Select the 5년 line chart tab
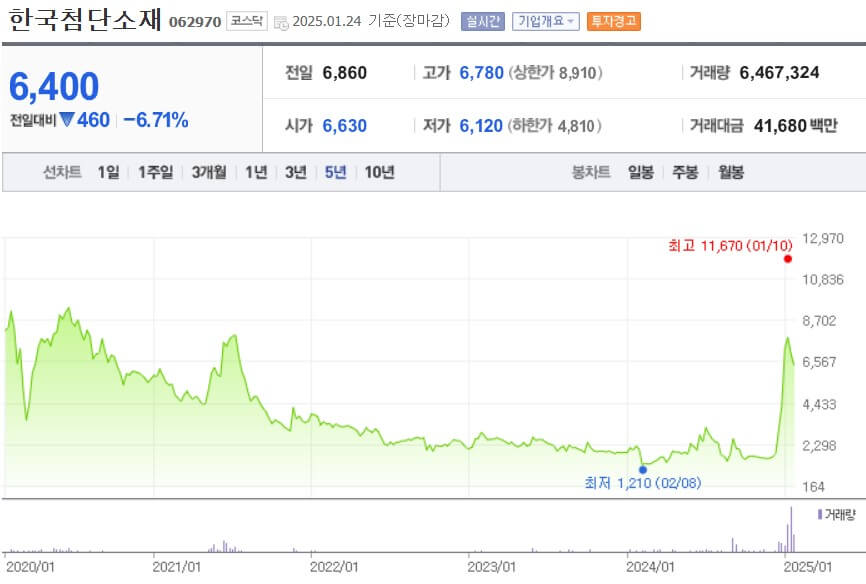The image size is (866, 584). point(335,172)
